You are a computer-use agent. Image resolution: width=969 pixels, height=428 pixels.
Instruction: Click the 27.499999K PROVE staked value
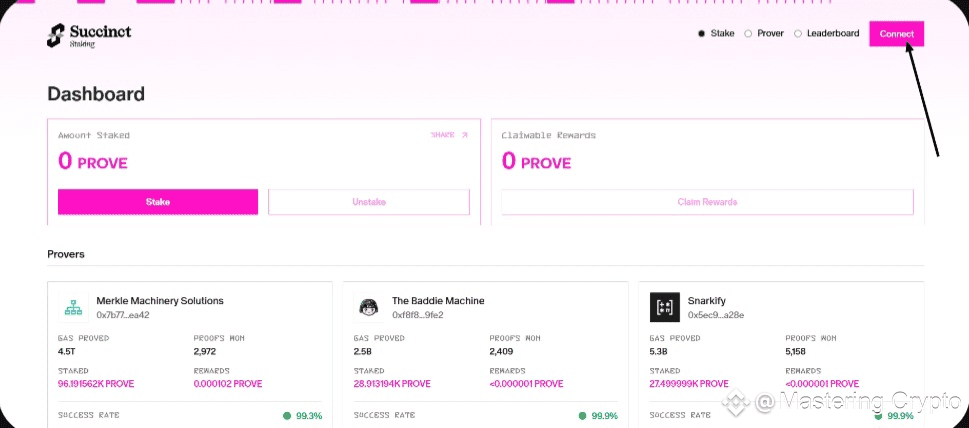point(689,384)
